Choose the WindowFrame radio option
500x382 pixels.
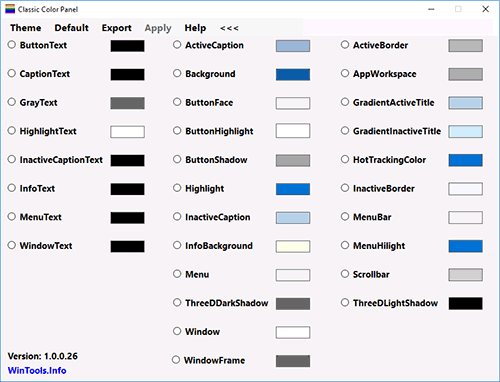click(176, 360)
